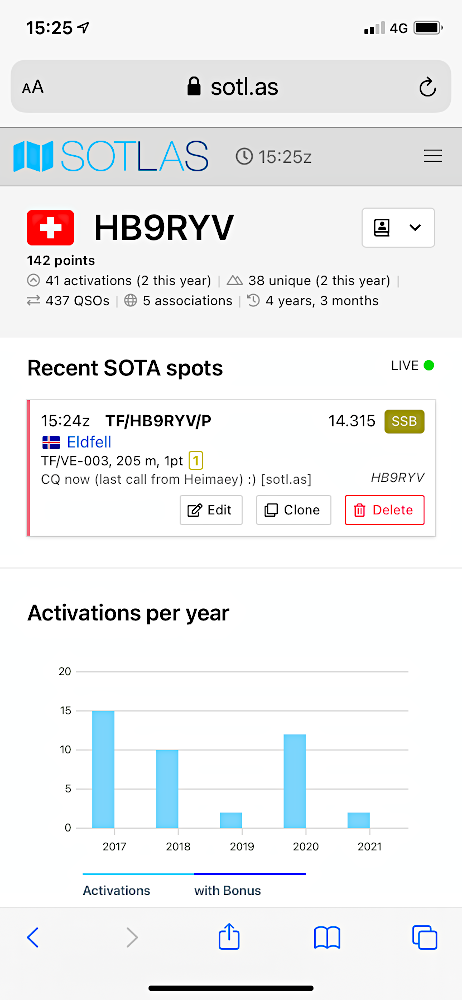Clone the TF/HB9RYV/P spot
Screen dimensions: 462x1000
pyautogui.click(x=294, y=510)
